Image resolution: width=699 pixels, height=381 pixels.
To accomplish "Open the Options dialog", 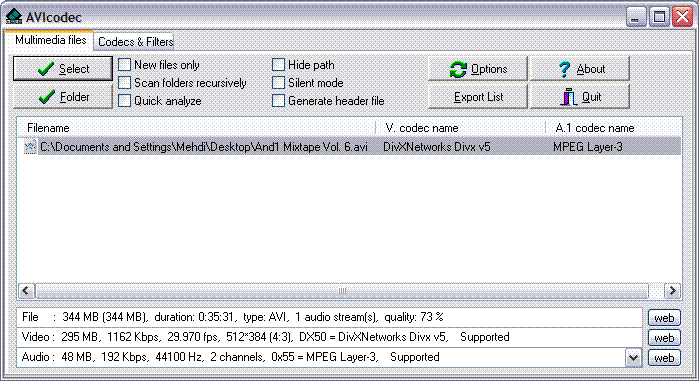I will pyautogui.click(x=477, y=69).
